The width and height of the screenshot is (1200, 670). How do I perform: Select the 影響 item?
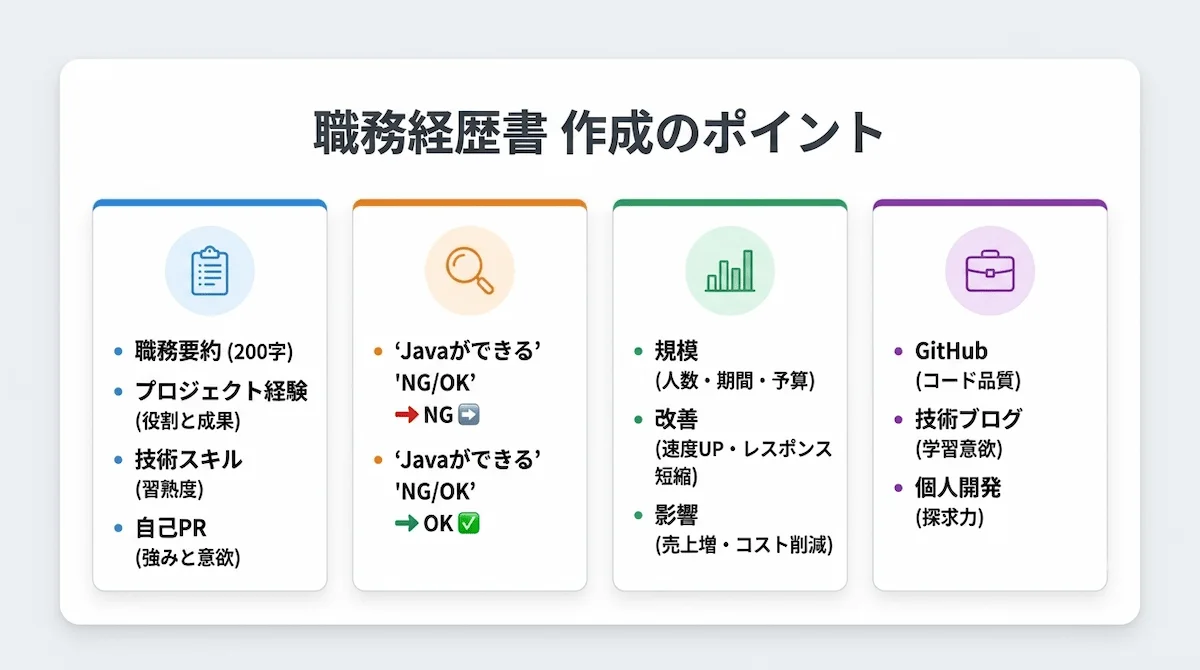(677, 515)
